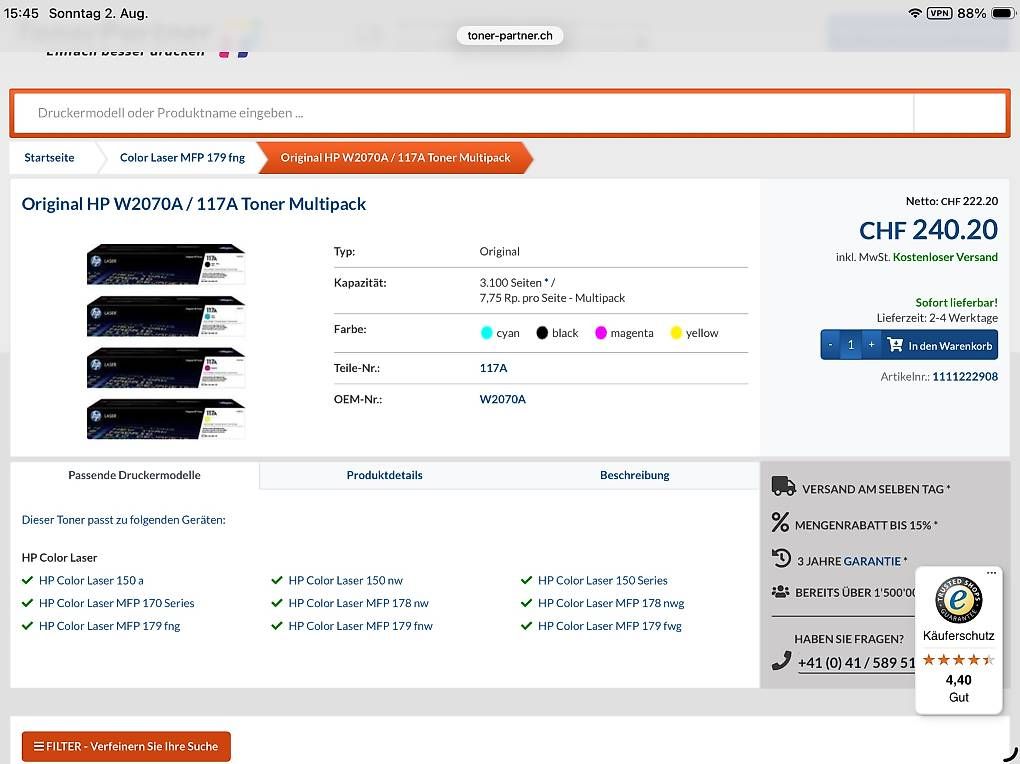Viewport: 1020px width, 764px height.
Task: Click the delivery truck icon beside Versand am selben Tag
Action: [783, 486]
